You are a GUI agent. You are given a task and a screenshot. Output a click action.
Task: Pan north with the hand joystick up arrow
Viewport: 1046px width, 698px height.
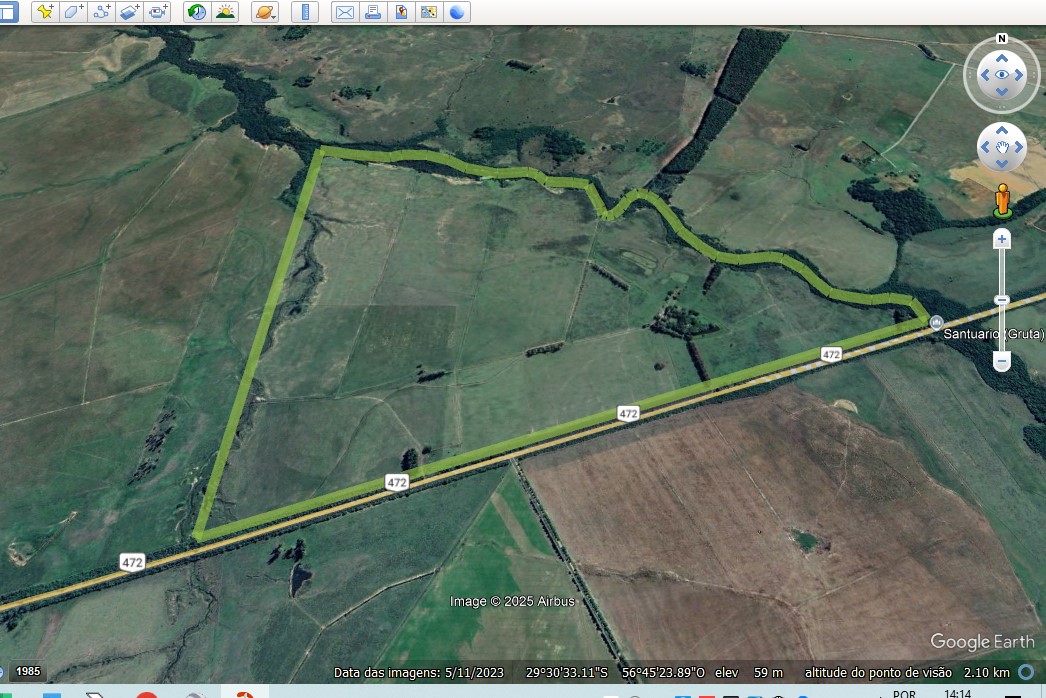[x=1001, y=130]
